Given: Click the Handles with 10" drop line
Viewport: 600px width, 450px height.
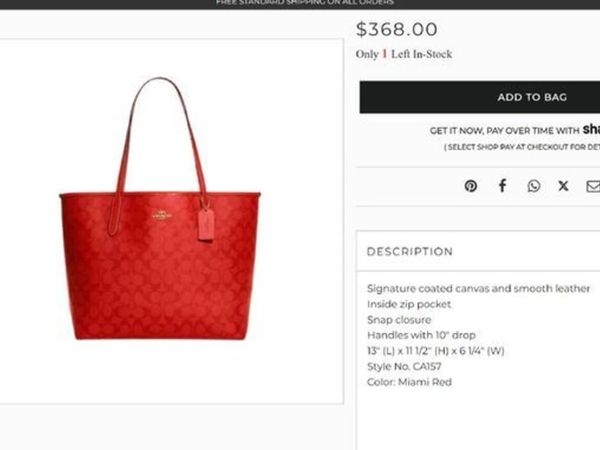Looking at the screenshot, I should pyautogui.click(x=421, y=335).
